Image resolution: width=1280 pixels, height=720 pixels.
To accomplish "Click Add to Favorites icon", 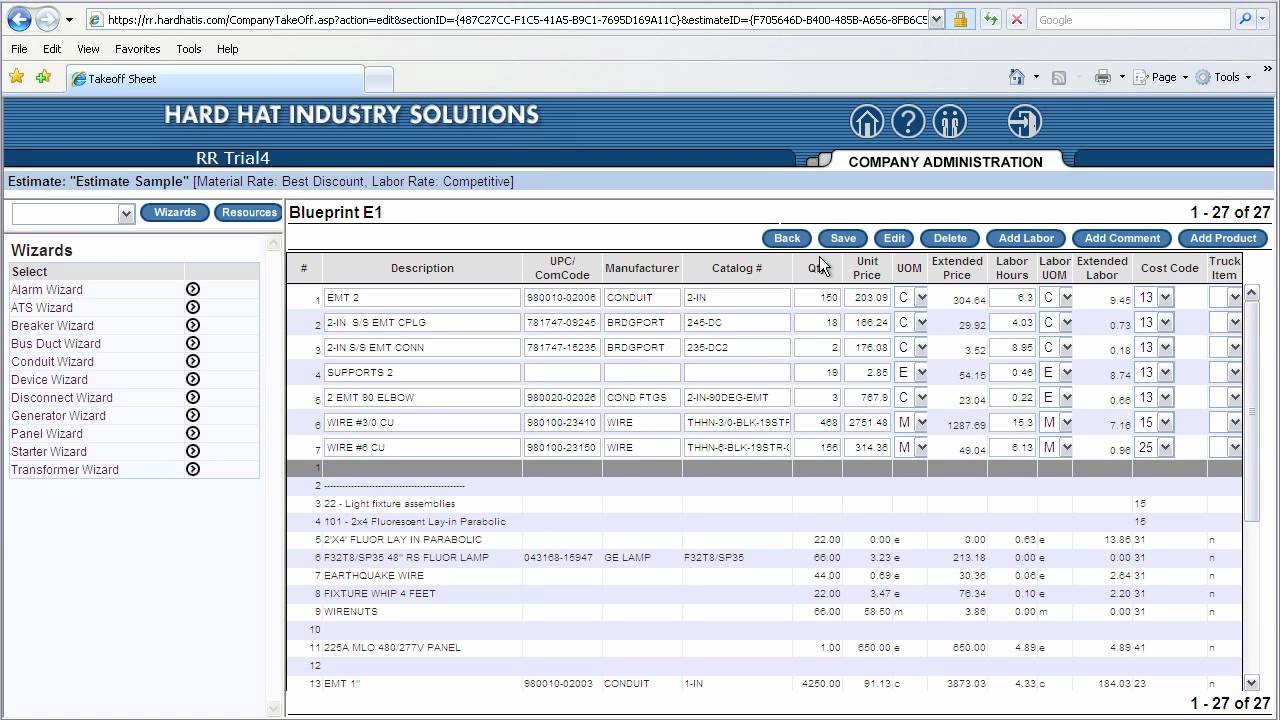I will pyautogui.click(x=43, y=77).
